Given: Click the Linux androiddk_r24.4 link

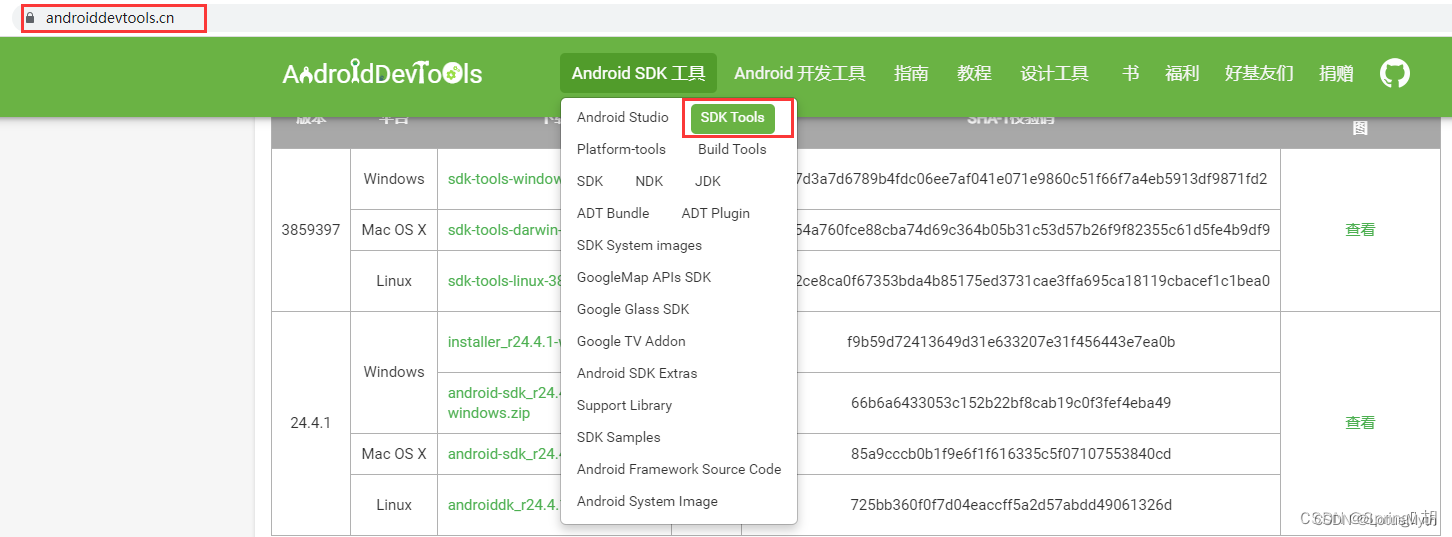Looking at the screenshot, I should 504,505.
